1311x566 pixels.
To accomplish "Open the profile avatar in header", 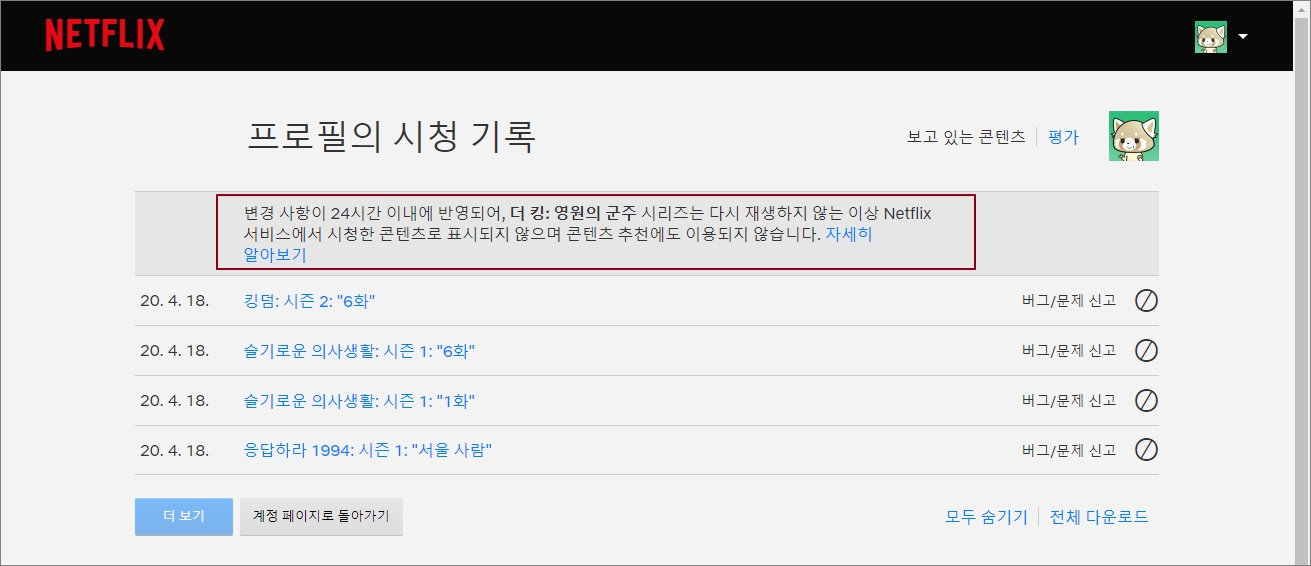I will (x=1211, y=37).
